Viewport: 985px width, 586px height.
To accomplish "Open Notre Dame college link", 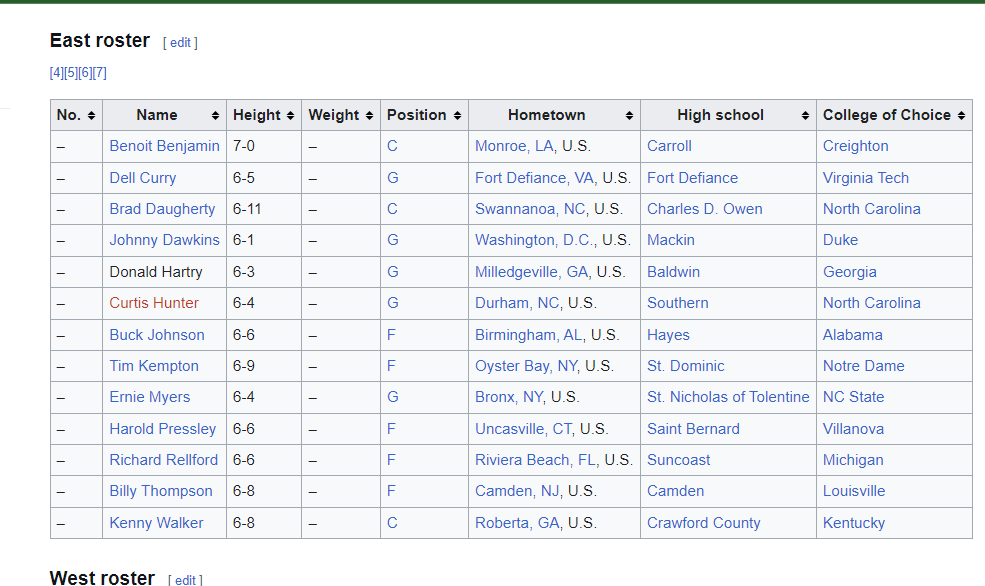I will pyautogui.click(x=864, y=366).
